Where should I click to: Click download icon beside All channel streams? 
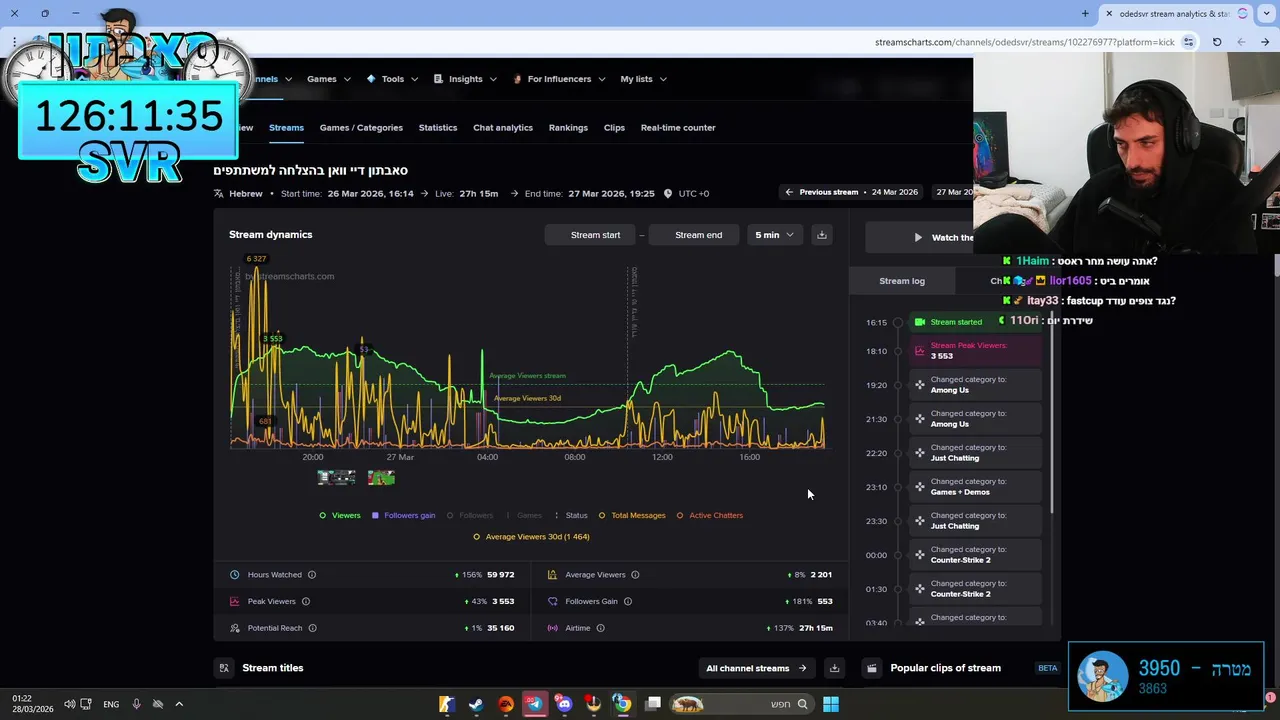point(834,668)
